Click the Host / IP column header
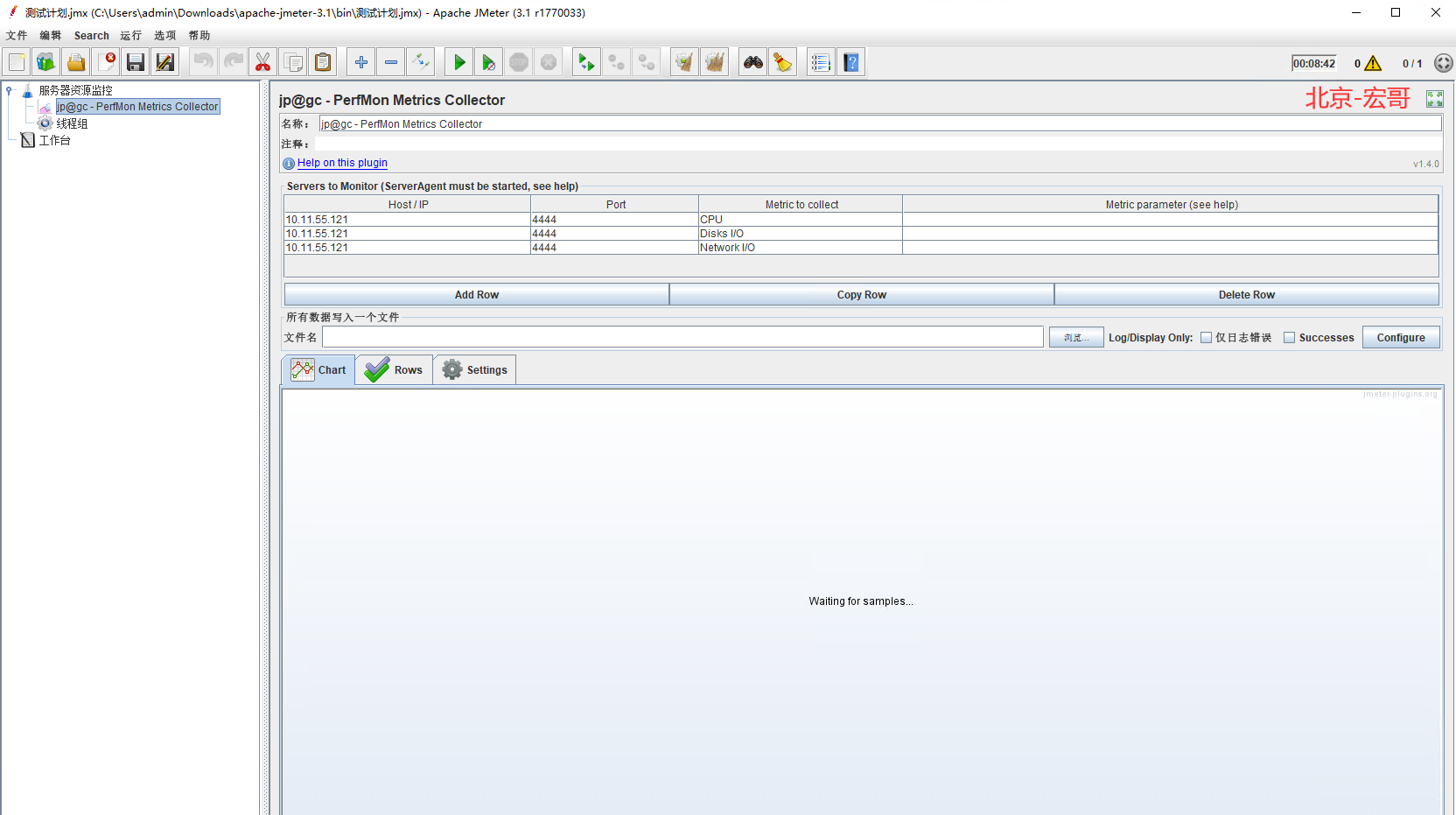The image size is (1456, 815). (408, 205)
